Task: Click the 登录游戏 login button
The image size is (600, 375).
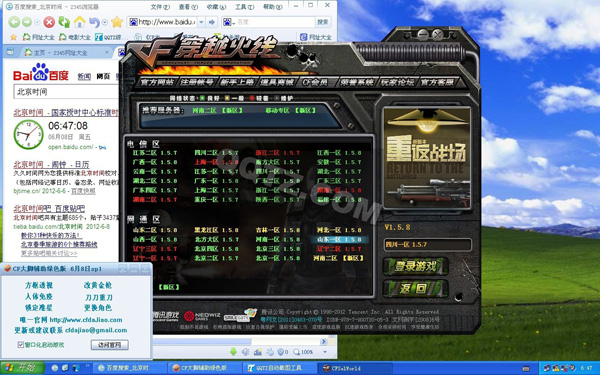Action: click(x=415, y=266)
